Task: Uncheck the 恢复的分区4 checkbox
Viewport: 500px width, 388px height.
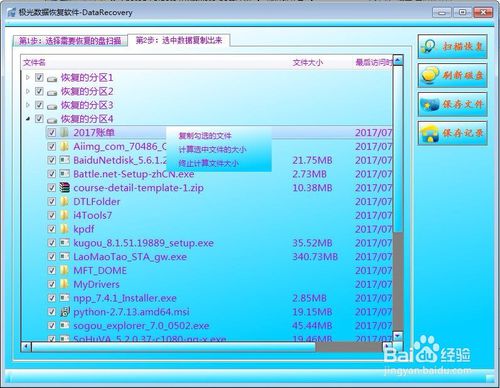Action: pyautogui.click(x=39, y=118)
